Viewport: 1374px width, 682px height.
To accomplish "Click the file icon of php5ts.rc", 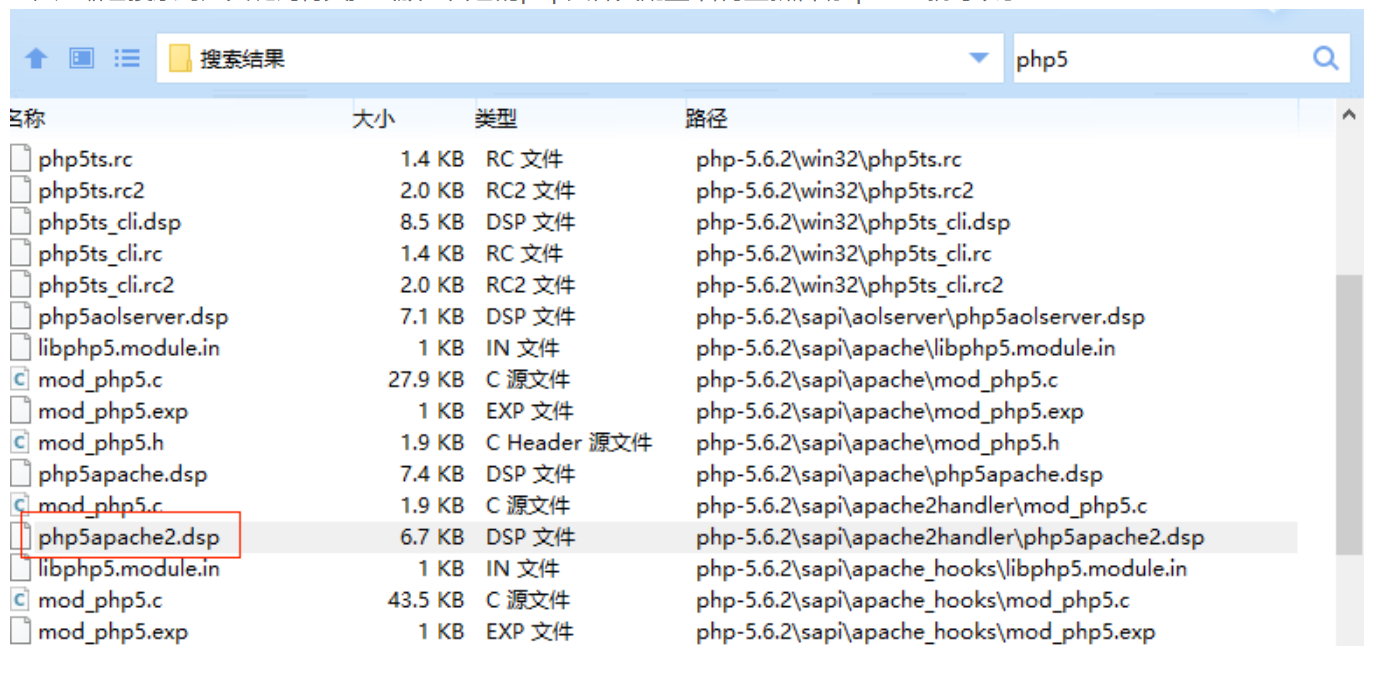I will [x=21, y=159].
